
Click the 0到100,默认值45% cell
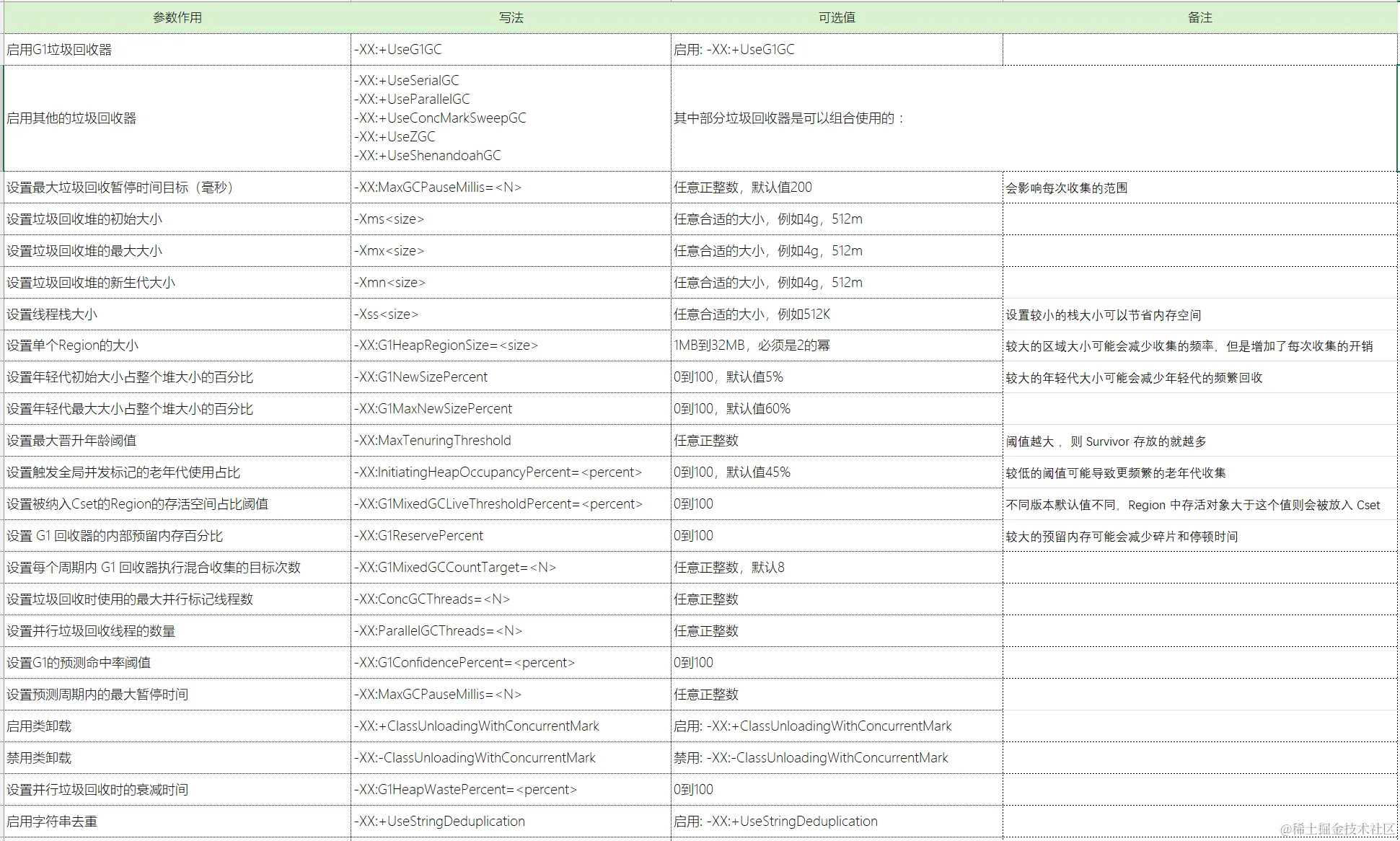pyautogui.click(x=732, y=472)
